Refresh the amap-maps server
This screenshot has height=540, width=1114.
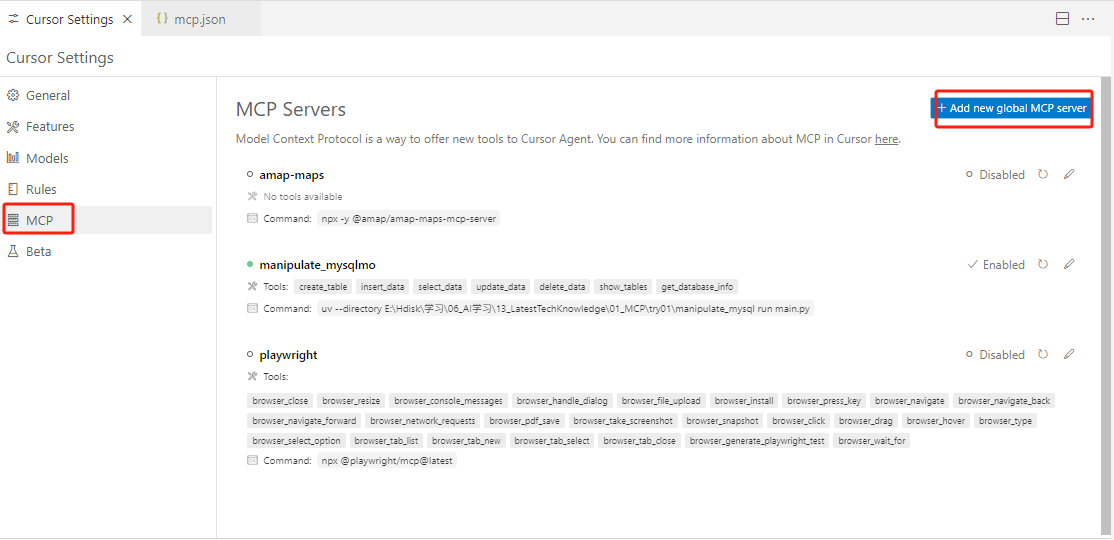point(1043,174)
